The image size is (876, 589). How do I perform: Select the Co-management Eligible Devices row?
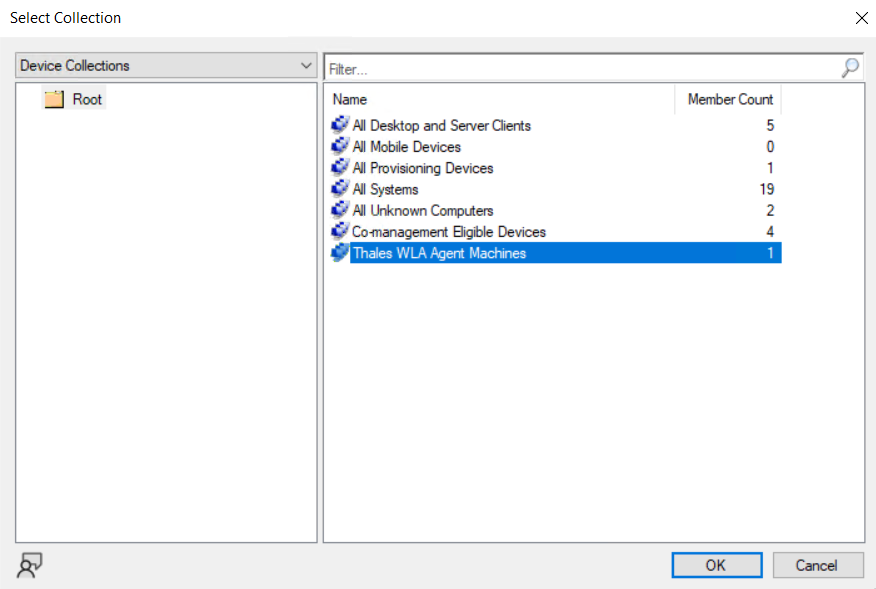[556, 231]
